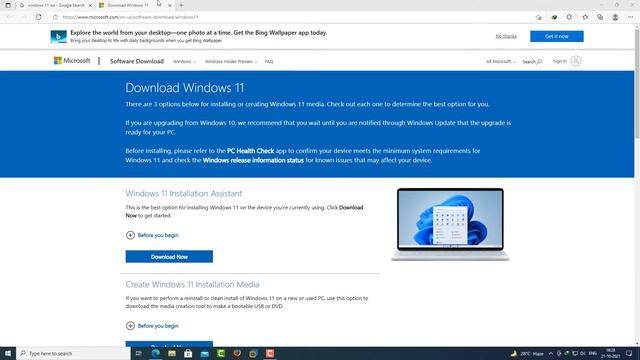This screenshot has width=640, height=360.
Task: Reload the page with refresh icon
Action: click(38, 17)
